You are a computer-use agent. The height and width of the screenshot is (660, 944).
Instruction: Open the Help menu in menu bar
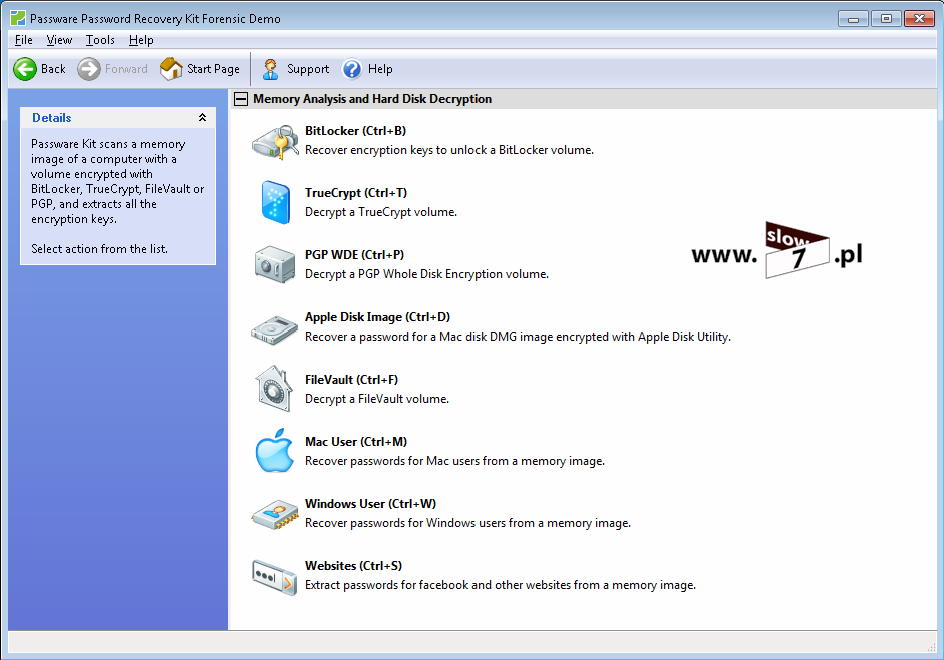coord(141,40)
